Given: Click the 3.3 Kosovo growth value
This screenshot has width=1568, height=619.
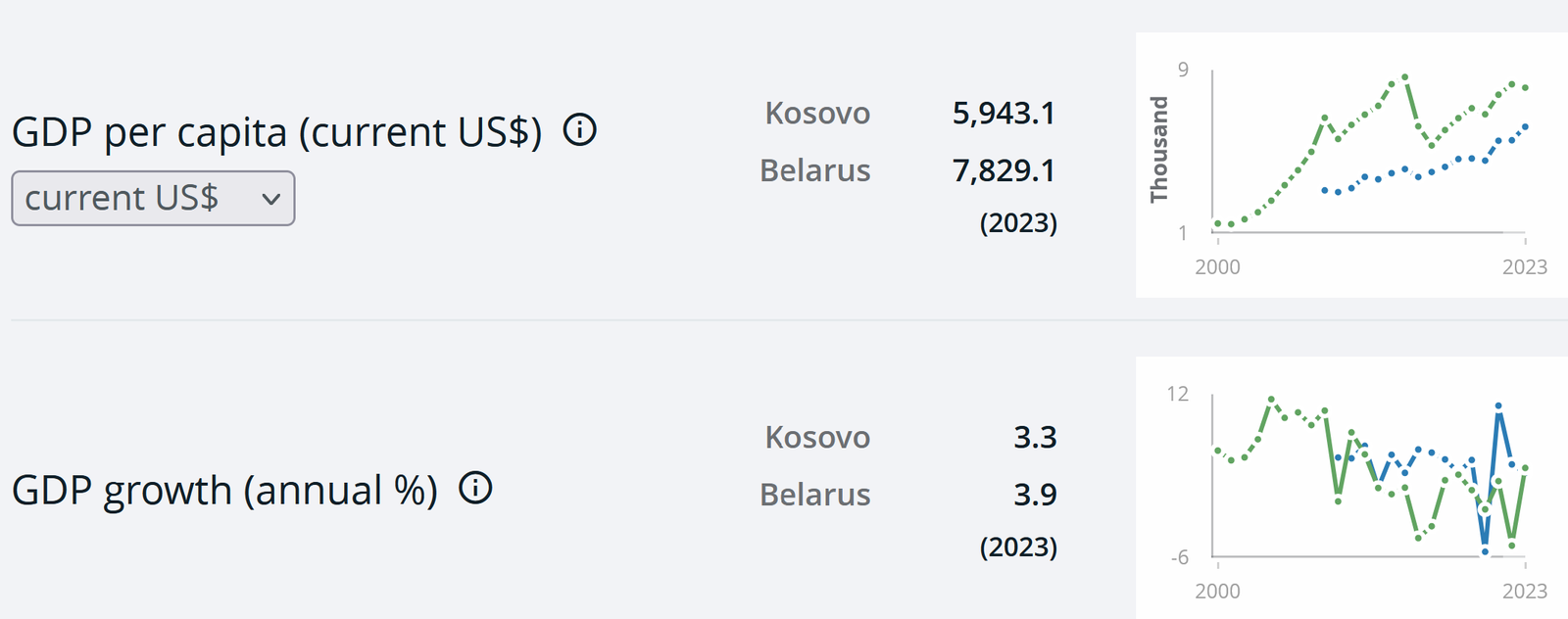Looking at the screenshot, I should [1035, 437].
